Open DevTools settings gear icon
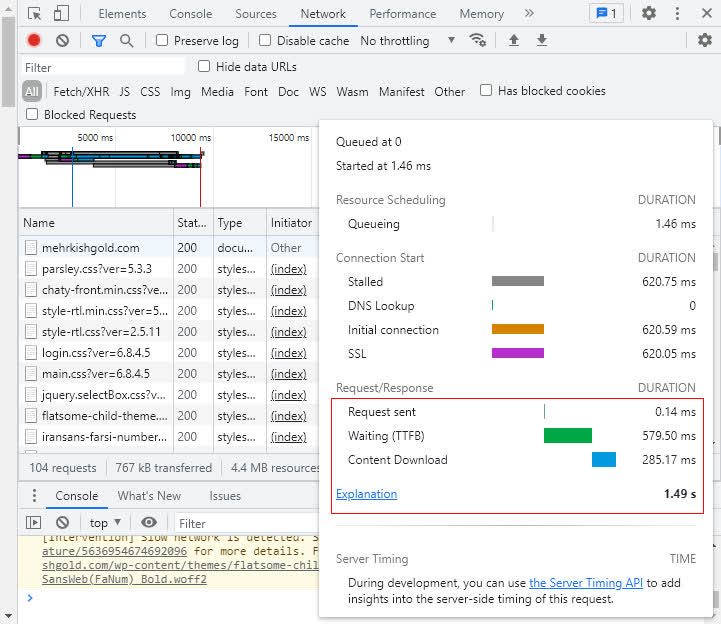The height and width of the screenshot is (624, 721). coord(649,13)
